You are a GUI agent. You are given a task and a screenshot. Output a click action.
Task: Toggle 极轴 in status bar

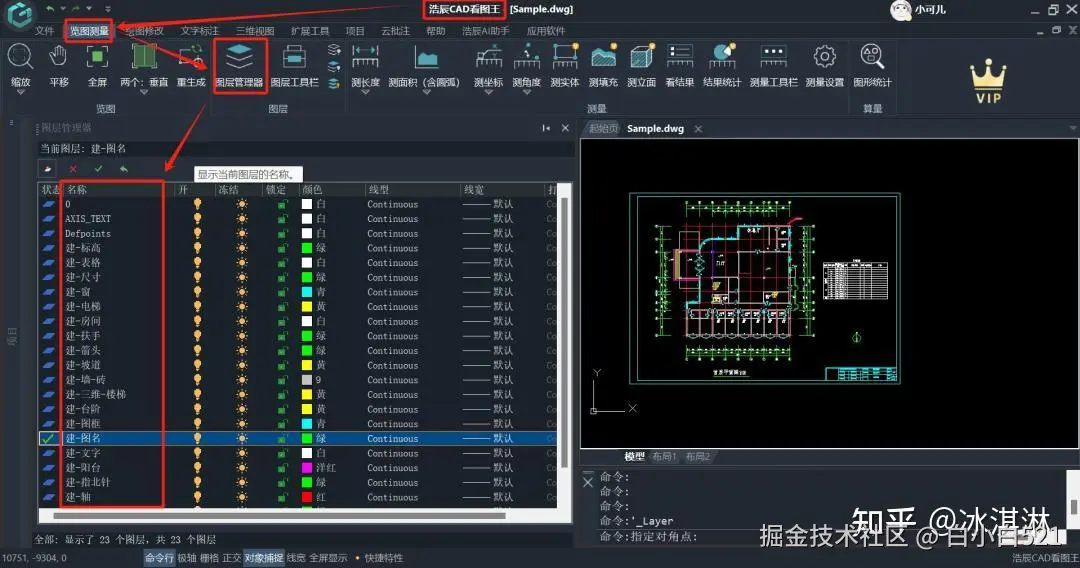187,558
